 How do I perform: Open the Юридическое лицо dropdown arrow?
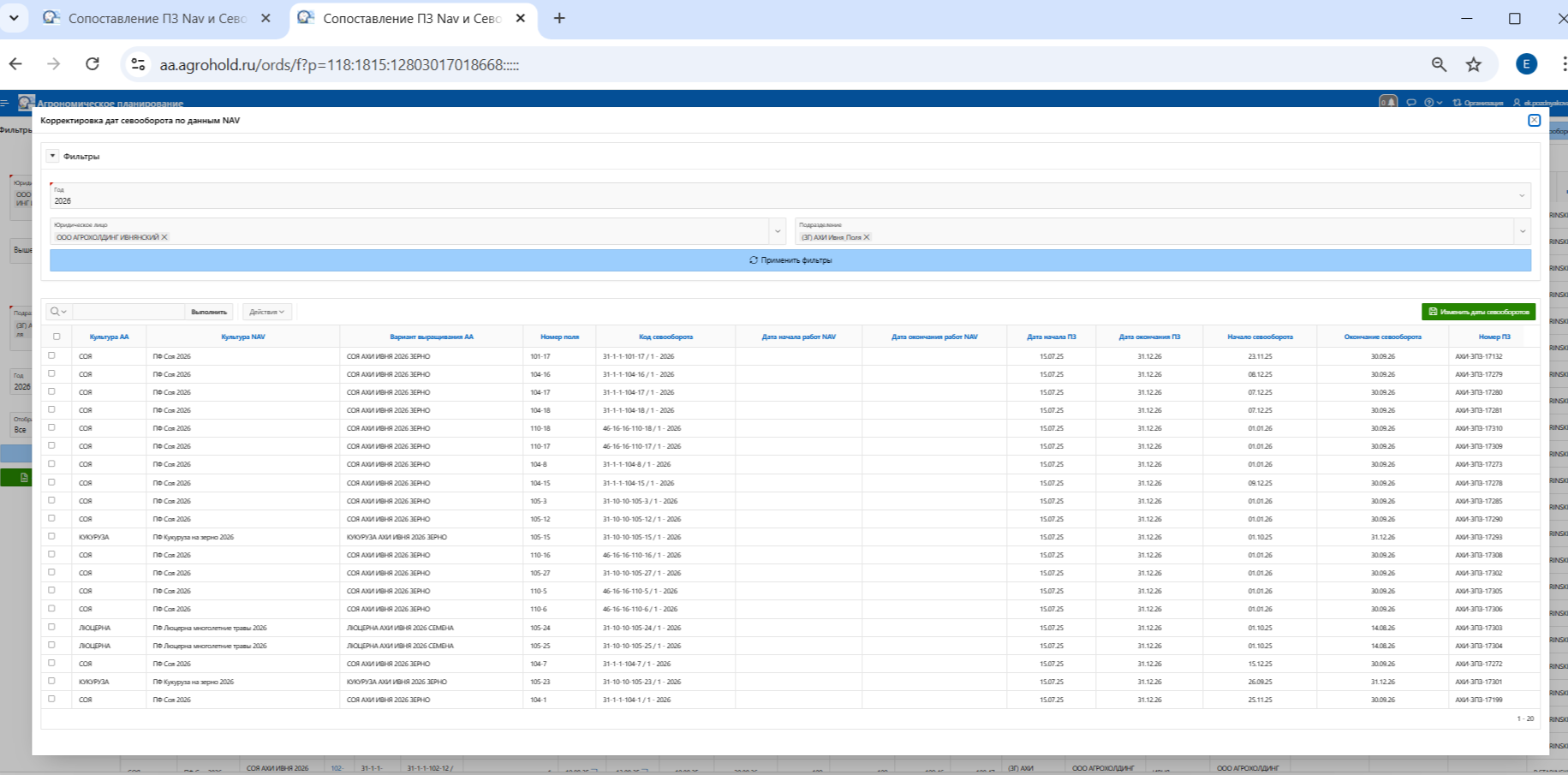[777, 231]
